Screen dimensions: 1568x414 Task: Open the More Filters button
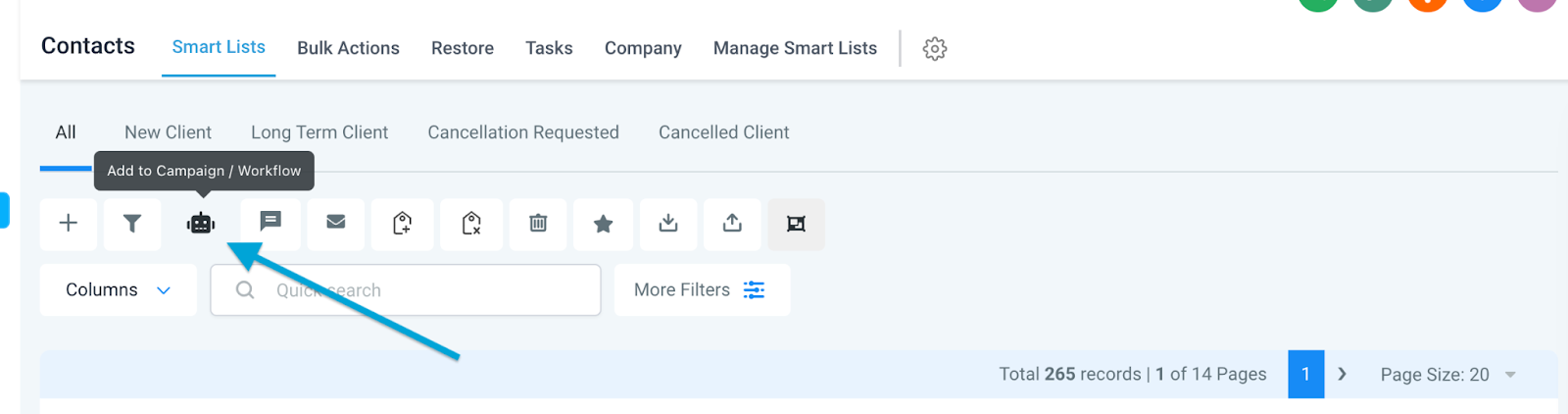[702, 290]
